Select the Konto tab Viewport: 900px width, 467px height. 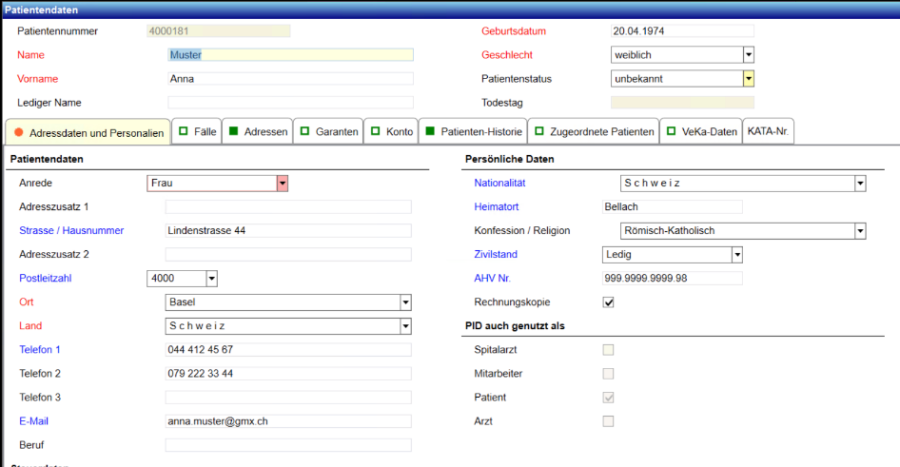[391, 132]
